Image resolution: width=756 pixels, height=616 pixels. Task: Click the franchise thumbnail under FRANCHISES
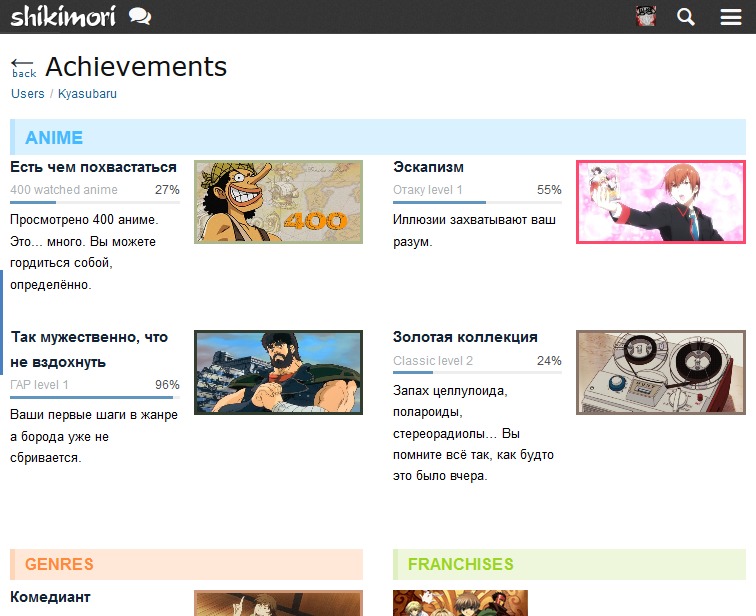460,603
